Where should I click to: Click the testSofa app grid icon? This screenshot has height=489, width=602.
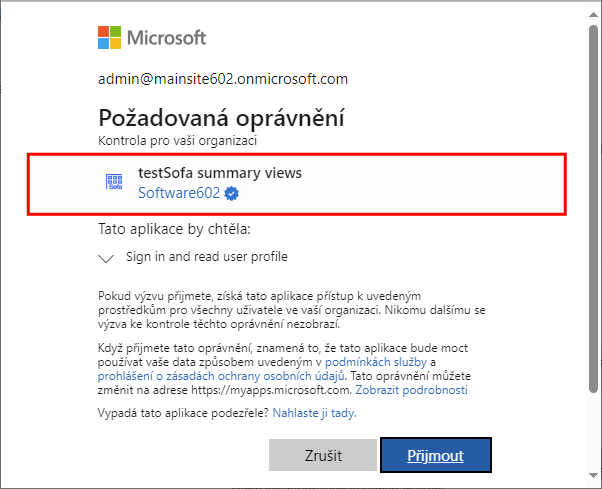click(x=114, y=182)
